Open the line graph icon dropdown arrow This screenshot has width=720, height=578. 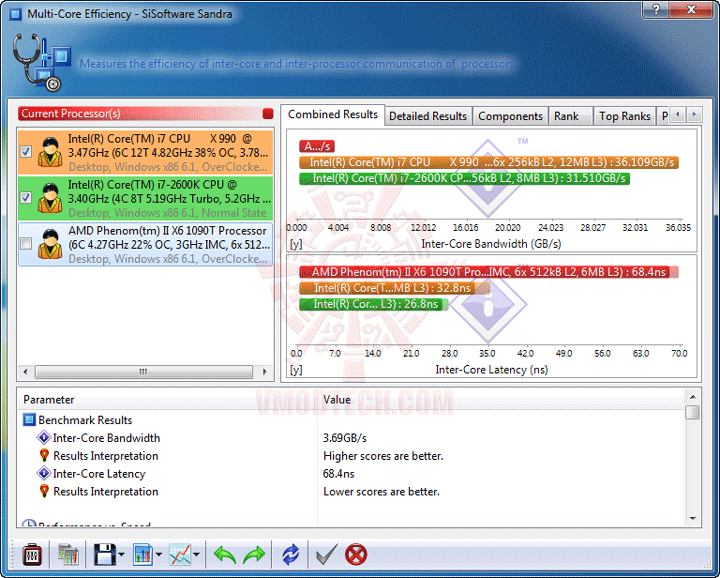[x=197, y=555]
